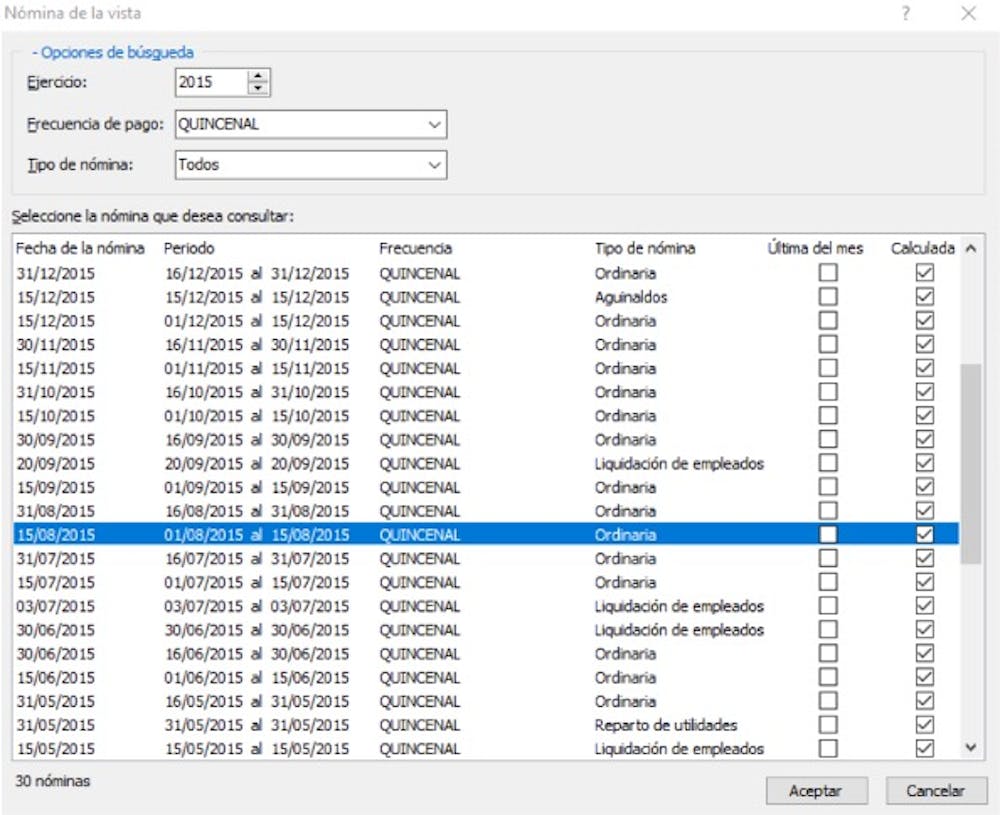Viewport: 1000px width, 815px height.
Task: Check Última del mes on highlighted 15/08/2015 row
Action: [828, 534]
